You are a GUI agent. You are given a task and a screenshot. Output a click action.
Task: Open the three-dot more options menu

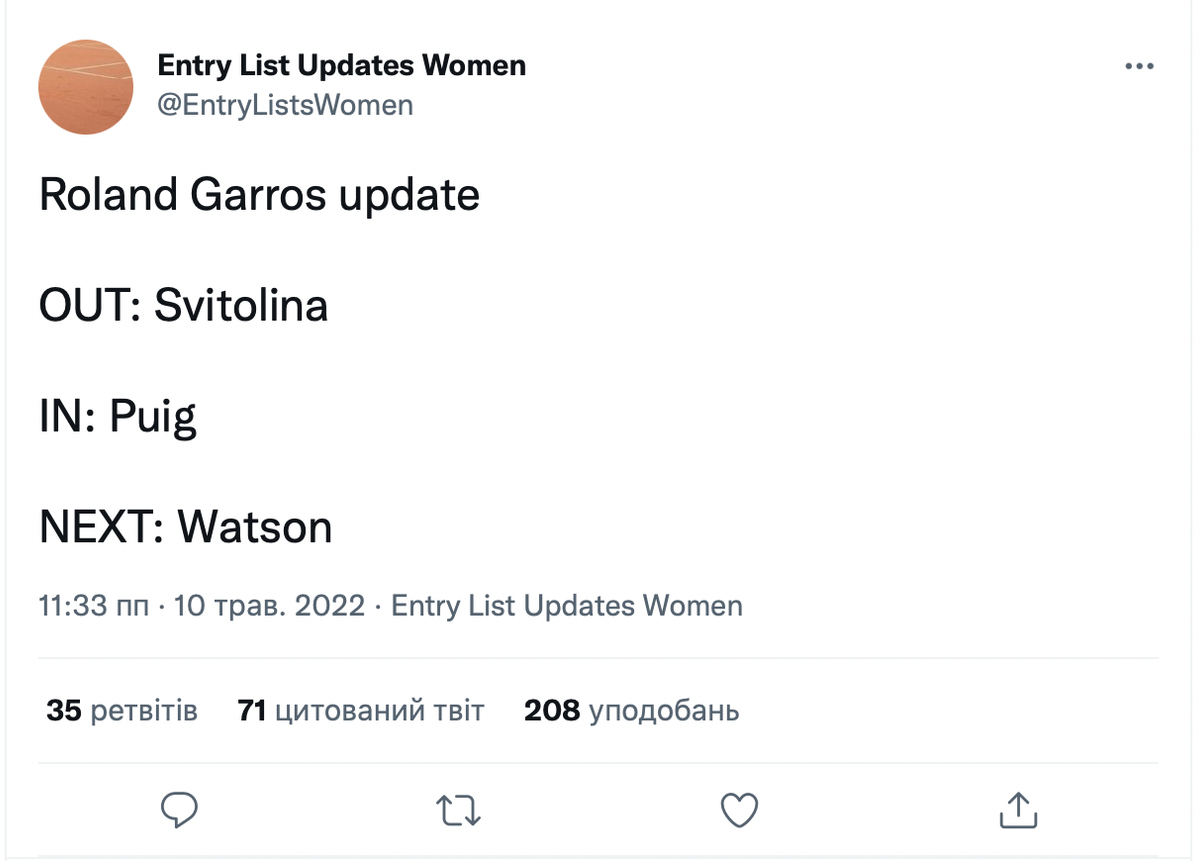point(1139,67)
